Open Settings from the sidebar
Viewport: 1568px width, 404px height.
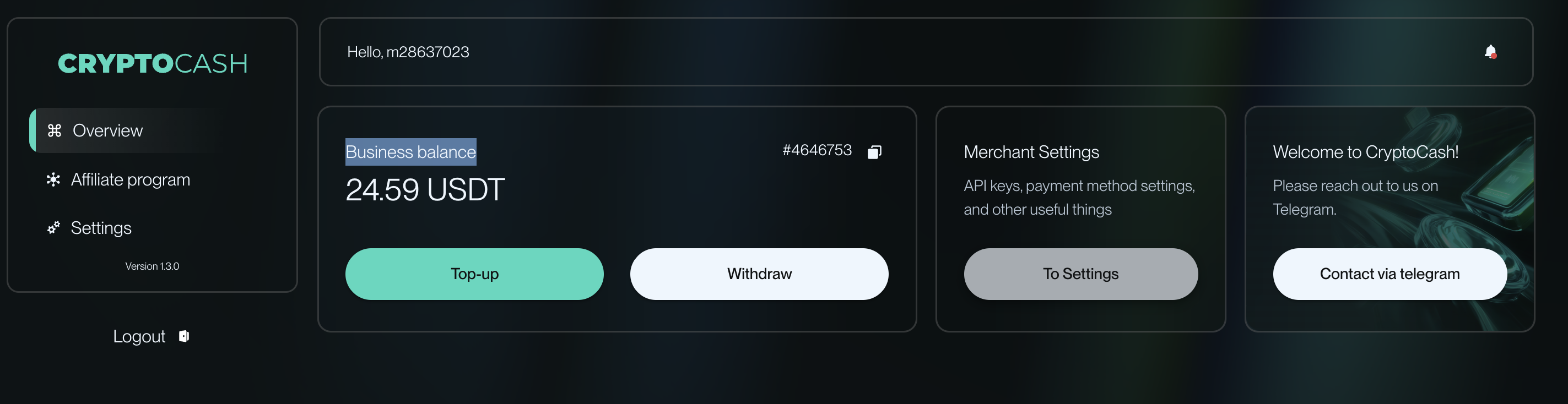(101, 227)
